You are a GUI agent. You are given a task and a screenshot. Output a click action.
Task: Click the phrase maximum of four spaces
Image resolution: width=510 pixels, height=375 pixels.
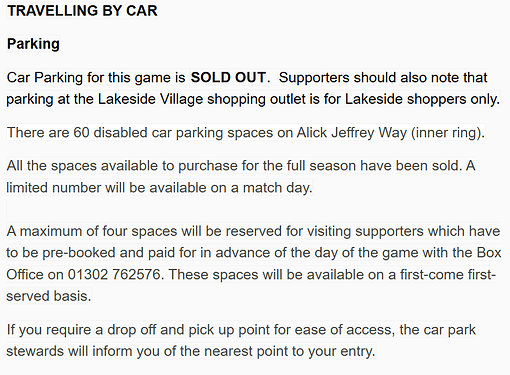[x=98, y=231]
